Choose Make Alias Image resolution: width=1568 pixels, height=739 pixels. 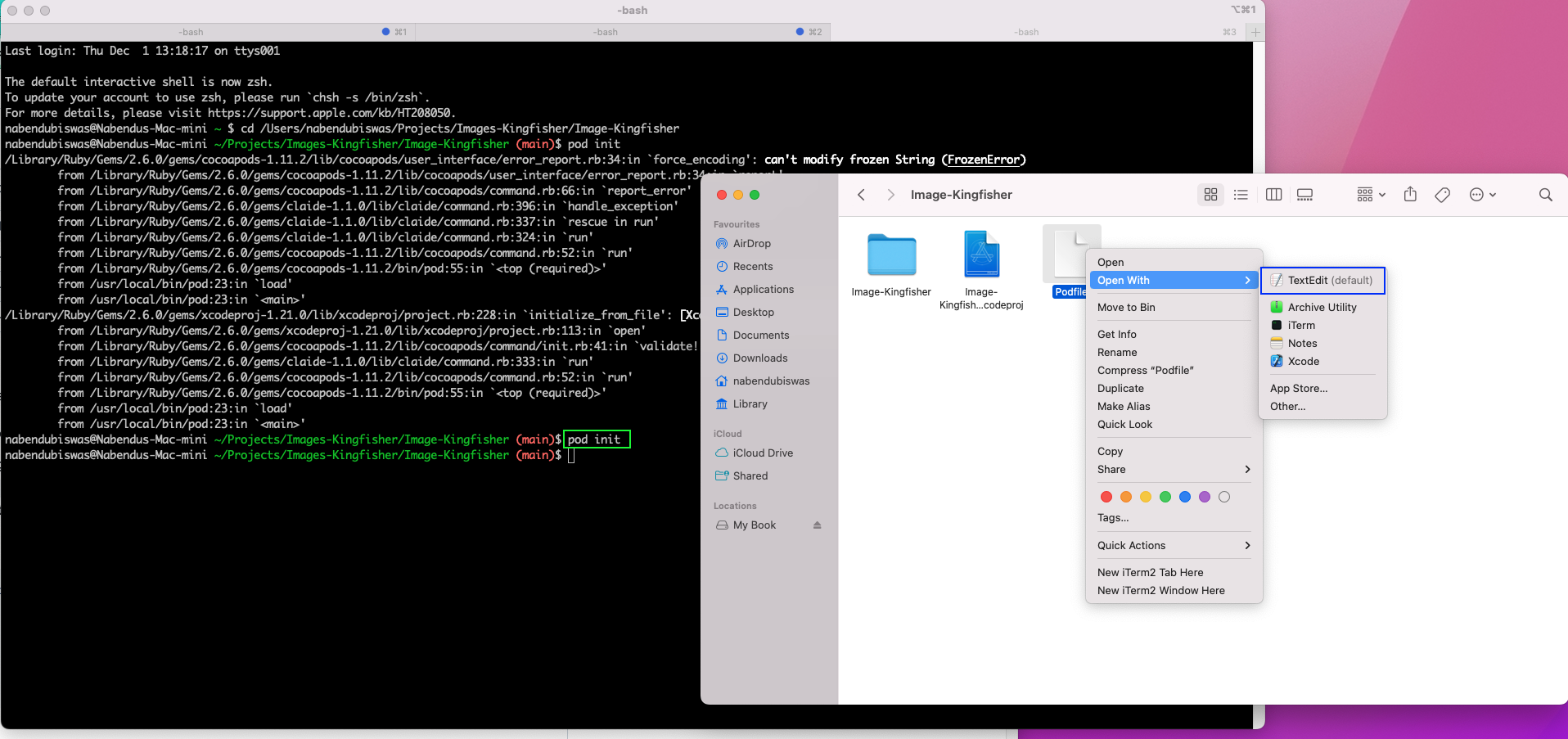point(1173,407)
